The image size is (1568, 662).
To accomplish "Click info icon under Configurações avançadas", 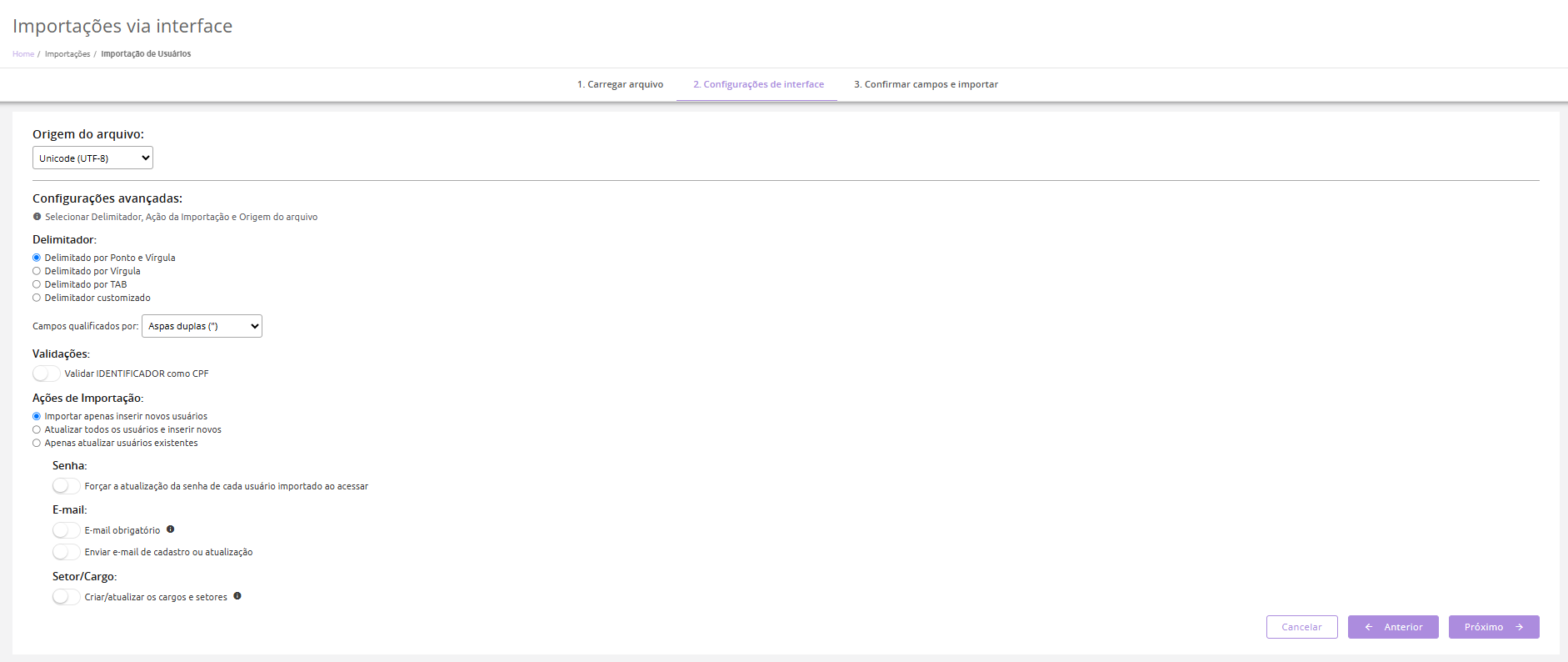I will pos(37,217).
